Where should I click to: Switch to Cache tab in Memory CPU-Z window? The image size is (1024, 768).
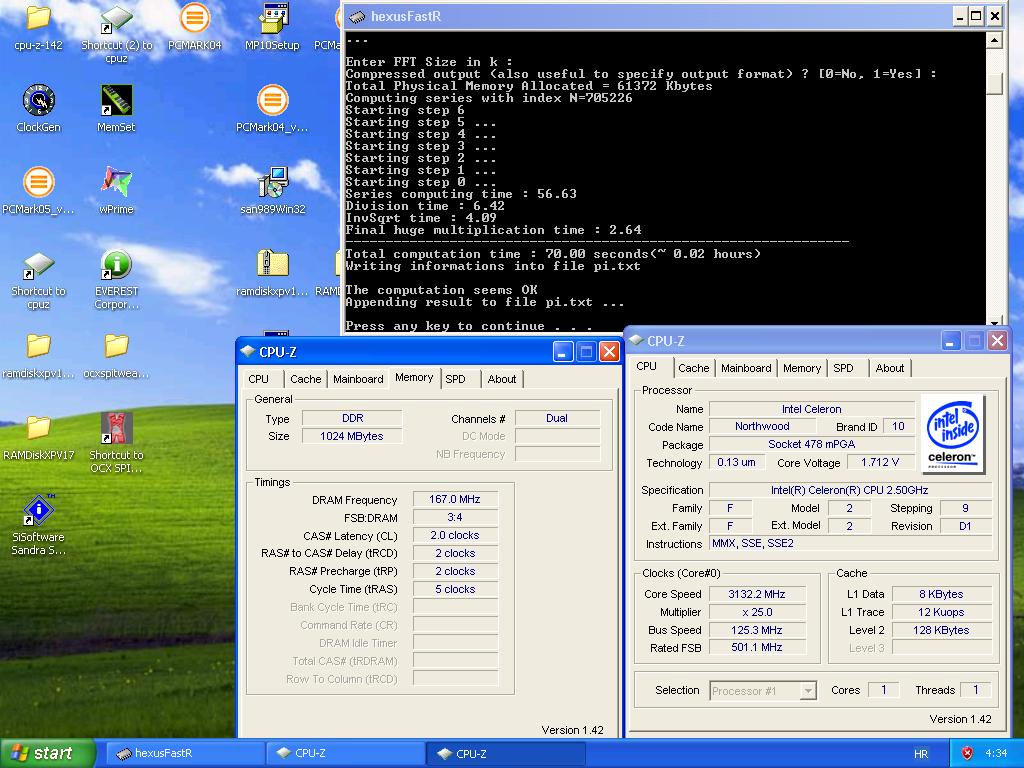tap(306, 379)
